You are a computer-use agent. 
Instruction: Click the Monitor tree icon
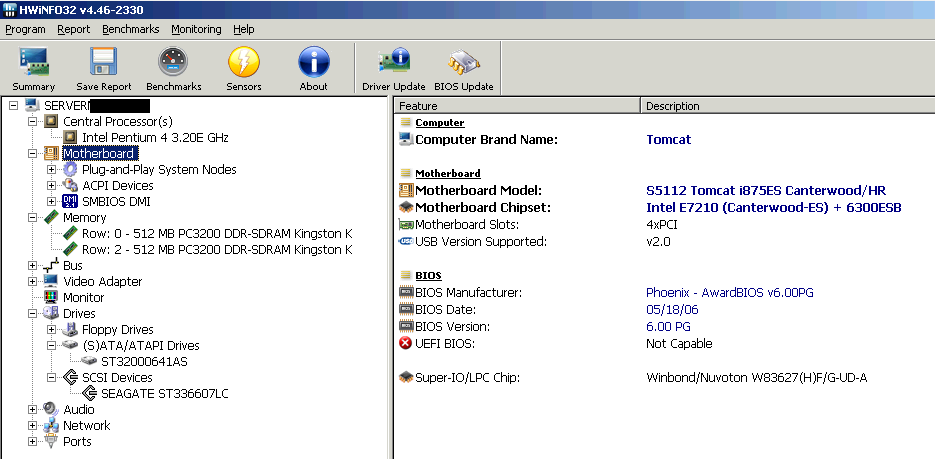click(x=52, y=297)
